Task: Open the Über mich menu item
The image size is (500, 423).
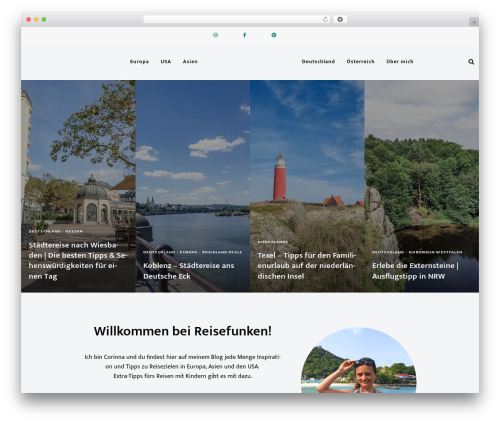Action: tap(400, 62)
